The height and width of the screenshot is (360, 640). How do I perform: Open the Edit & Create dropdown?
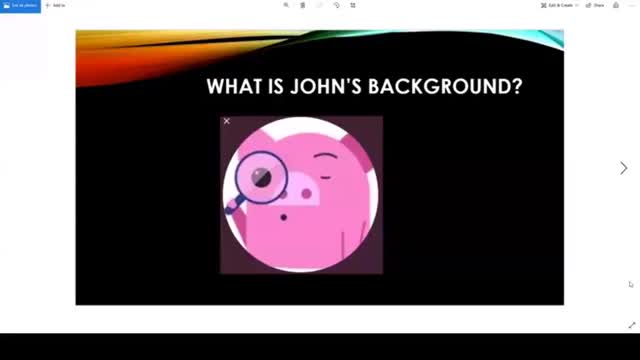559,5
